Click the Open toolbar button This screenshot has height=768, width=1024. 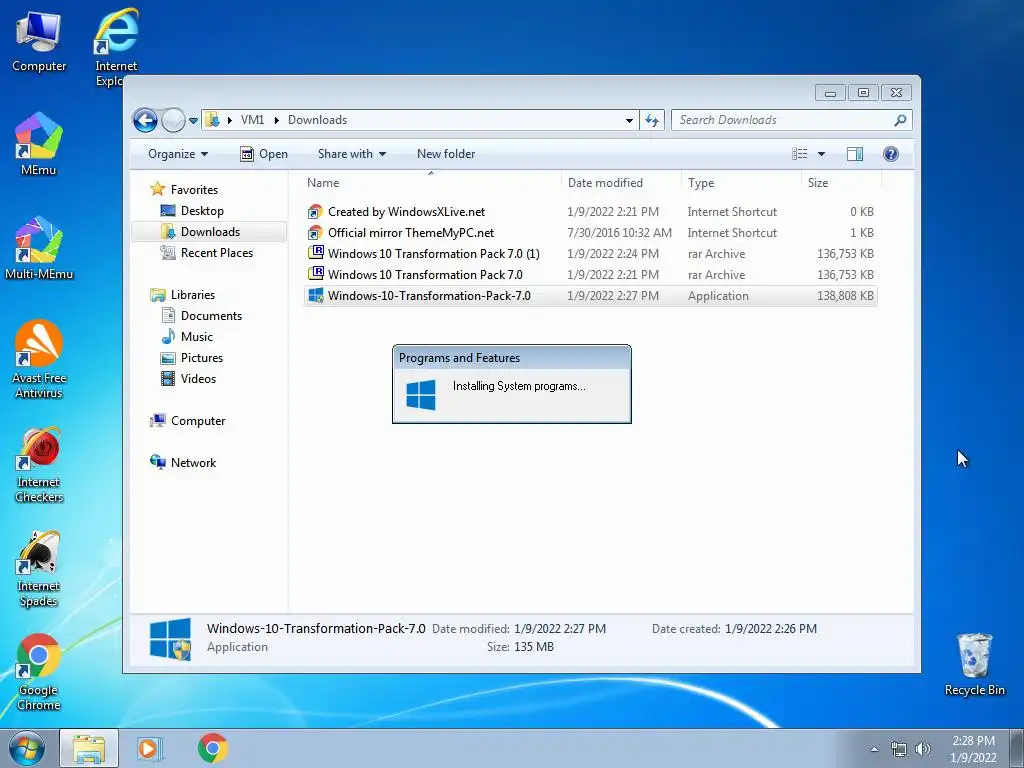tap(264, 154)
